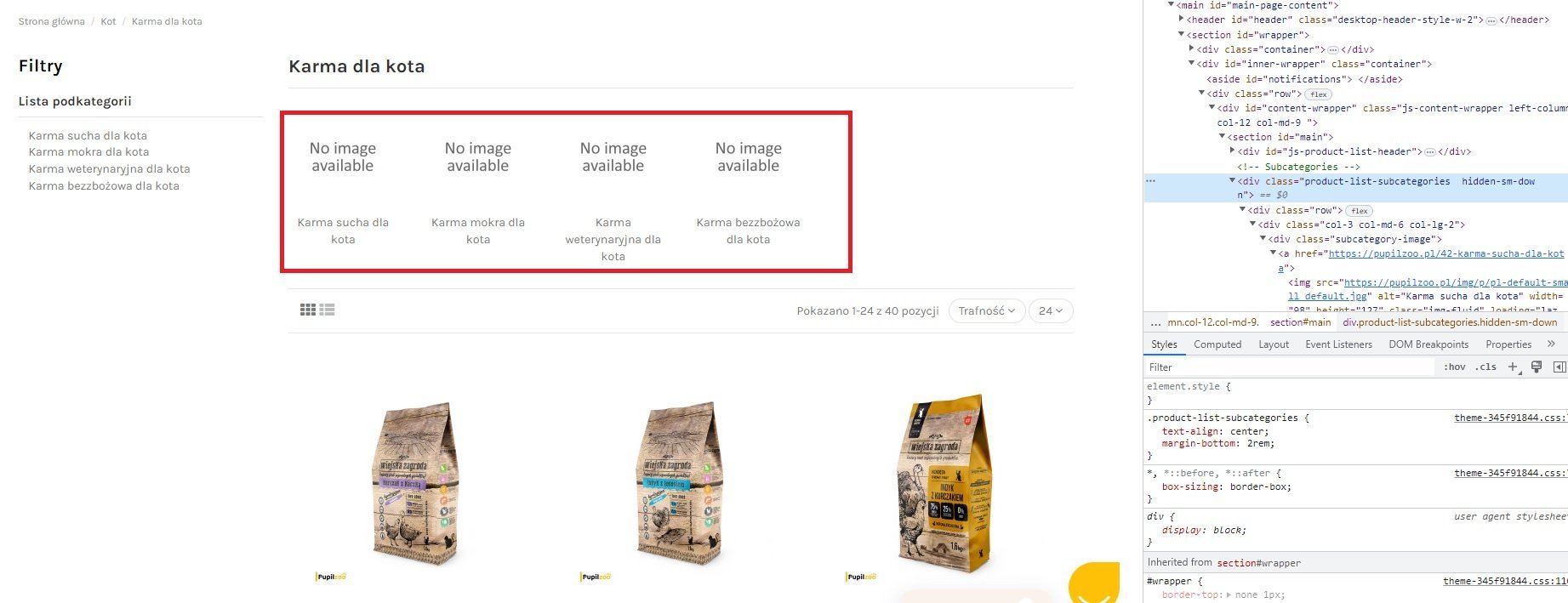Open the Trafność sorting dropdown
The width and height of the screenshot is (1568, 603).
click(986, 311)
